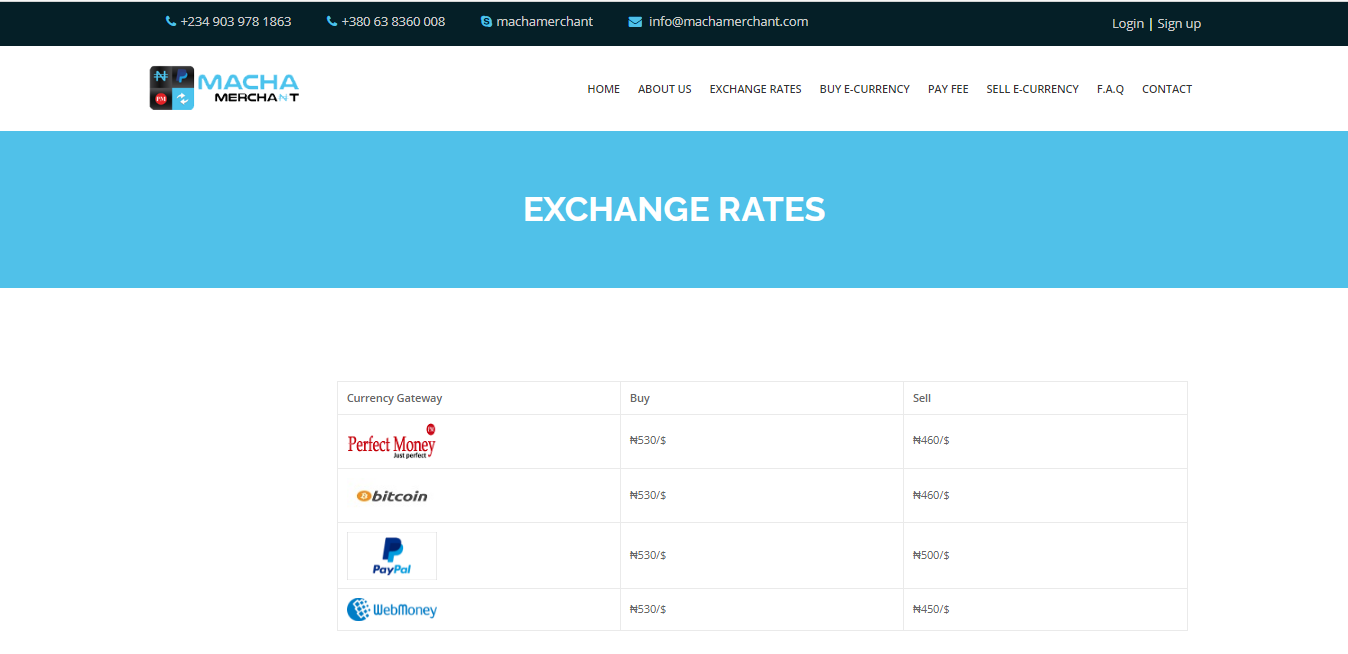This screenshot has width=1348, height=654.
Task: Click the email envelope icon
Action: (635, 22)
